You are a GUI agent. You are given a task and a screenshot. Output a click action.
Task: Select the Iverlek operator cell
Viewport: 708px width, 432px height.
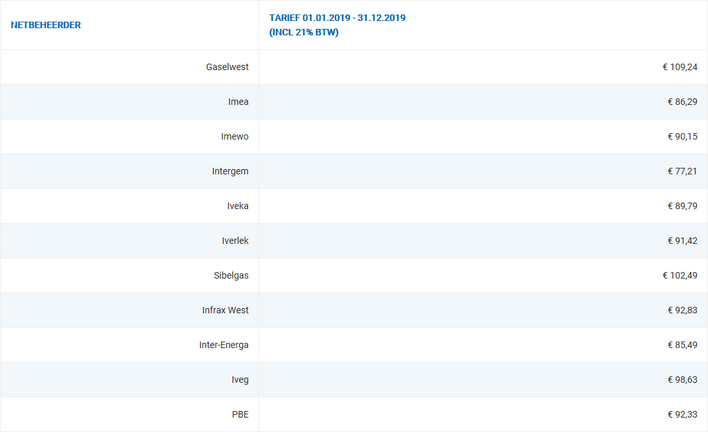(x=233, y=241)
